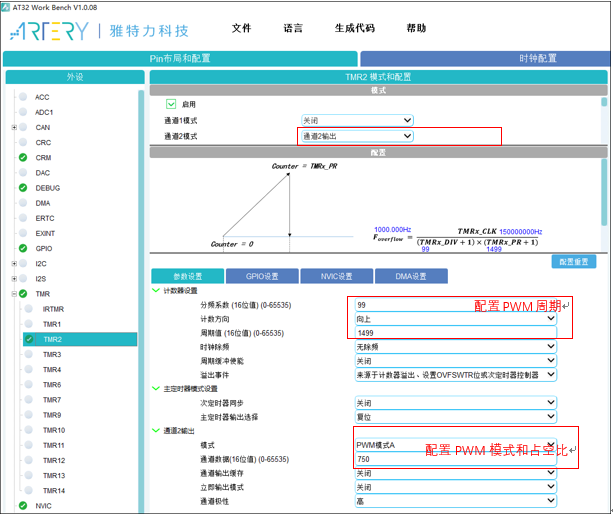
Task: Open the 帮助 menu
Action: click(x=416, y=28)
